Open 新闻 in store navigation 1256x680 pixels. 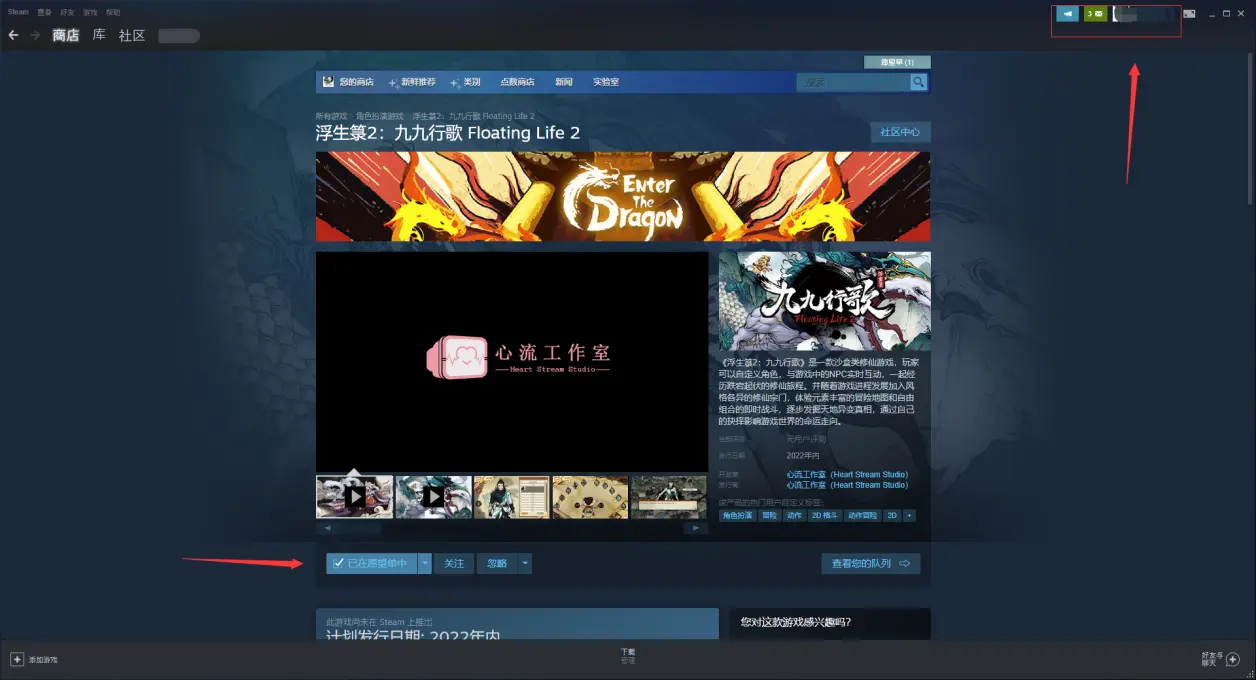(564, 82)
